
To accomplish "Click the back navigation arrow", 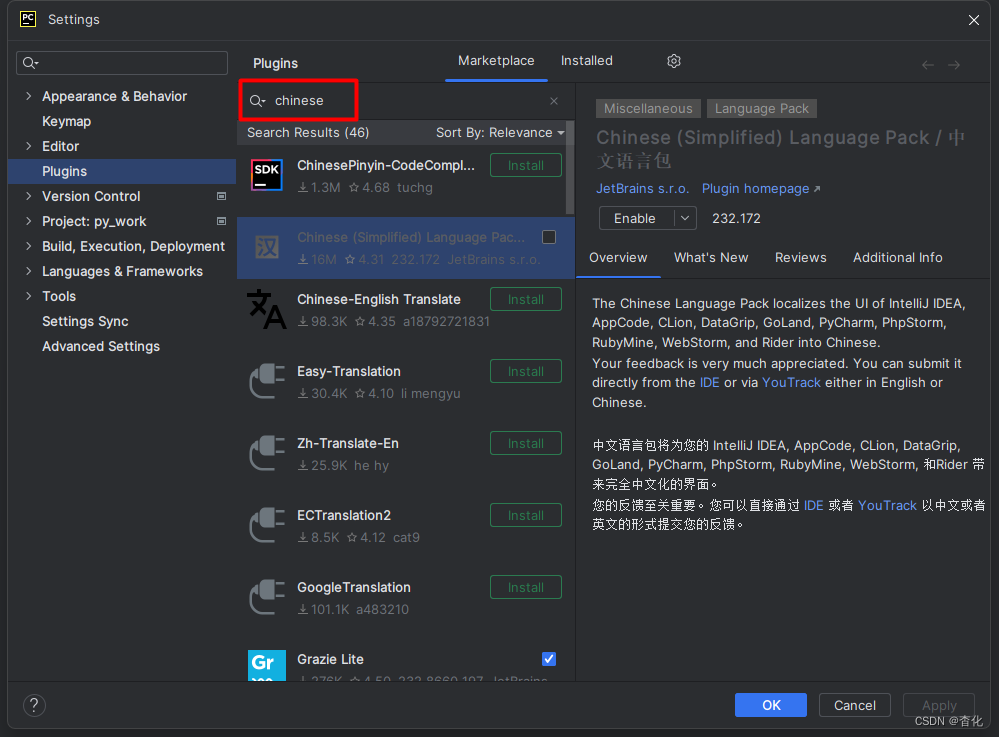I will tap(928, 65).
